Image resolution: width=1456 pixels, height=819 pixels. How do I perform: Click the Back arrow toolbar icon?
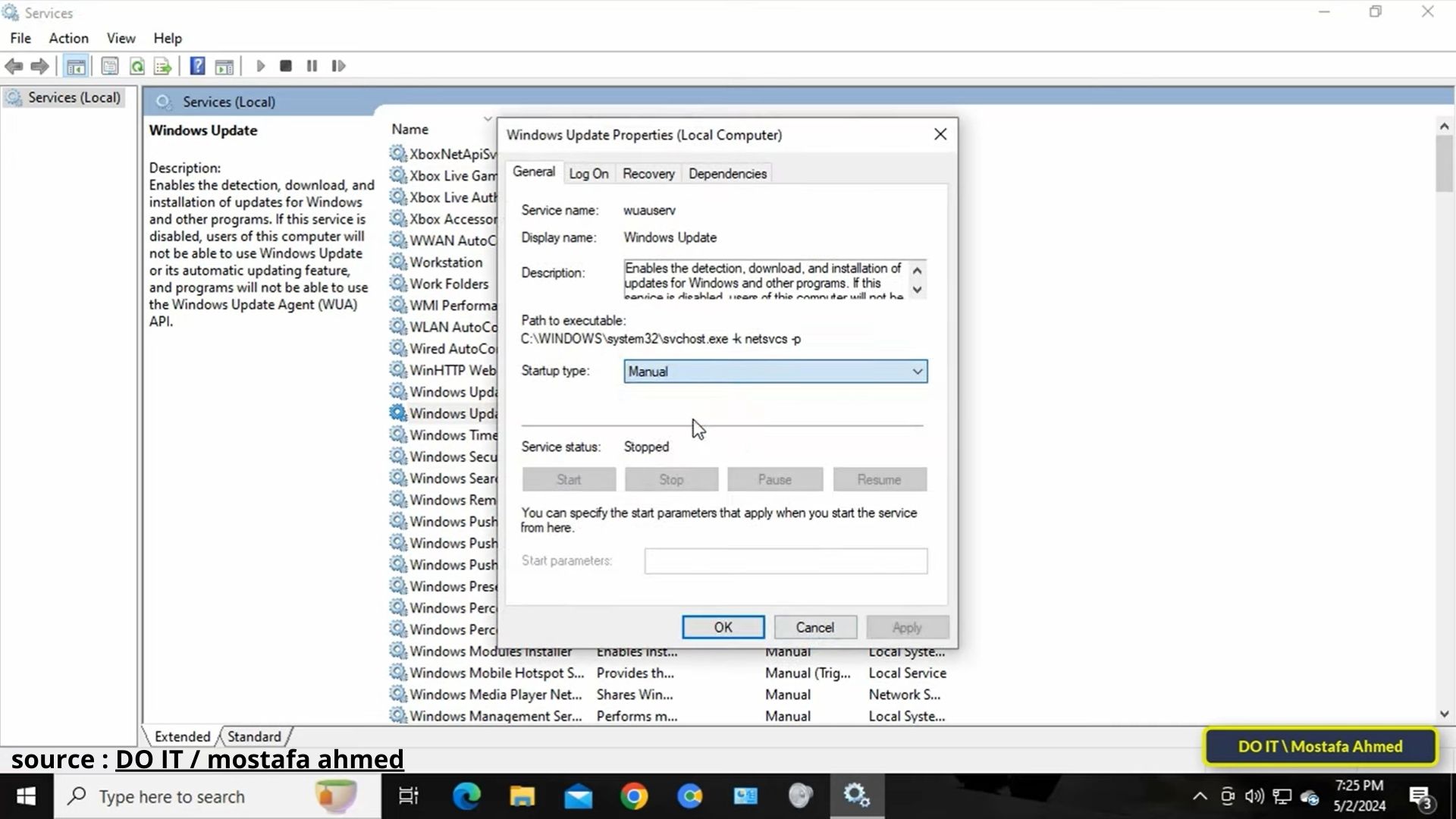point(14,67)
